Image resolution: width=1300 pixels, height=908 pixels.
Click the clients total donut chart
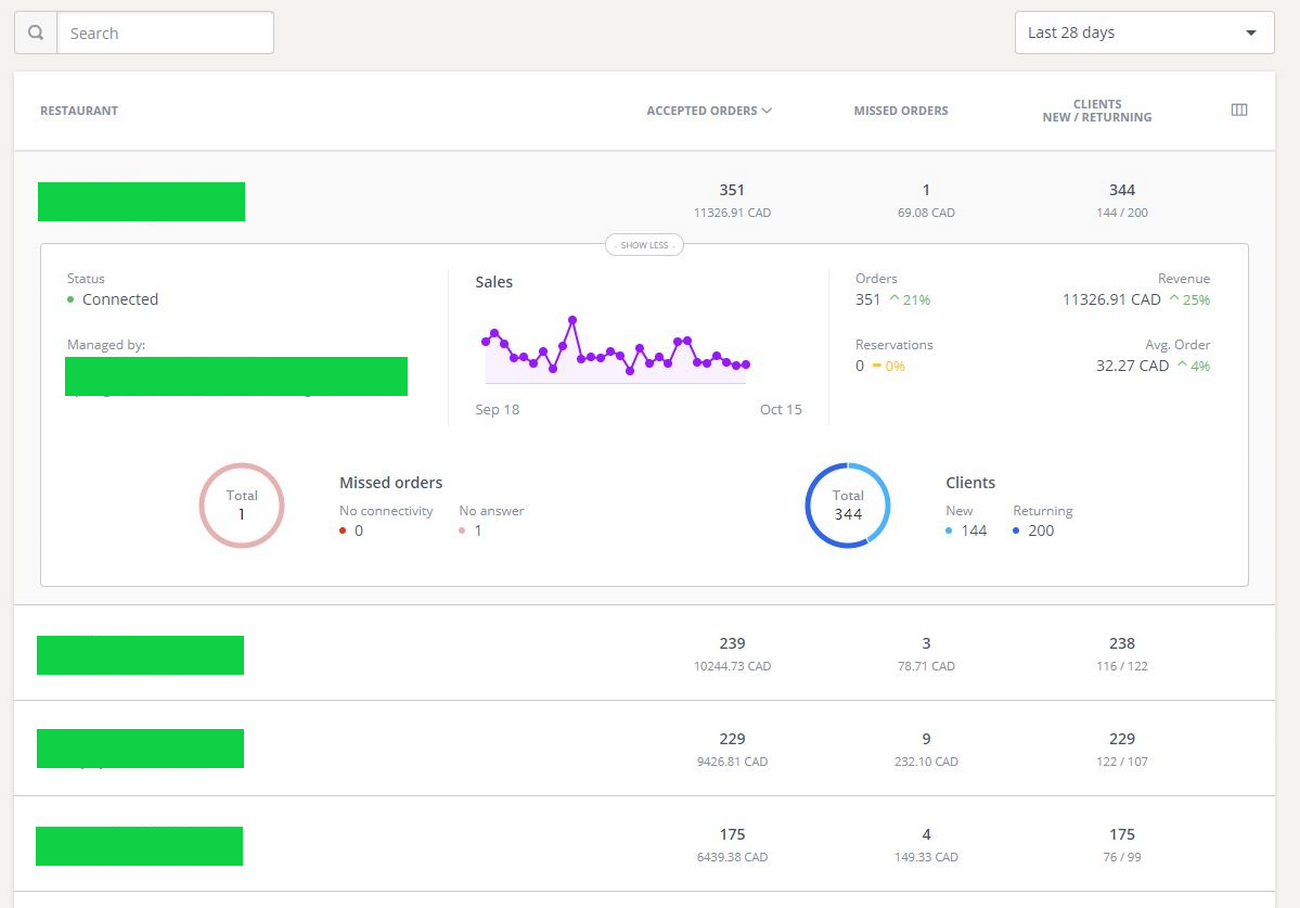[848, 505]
